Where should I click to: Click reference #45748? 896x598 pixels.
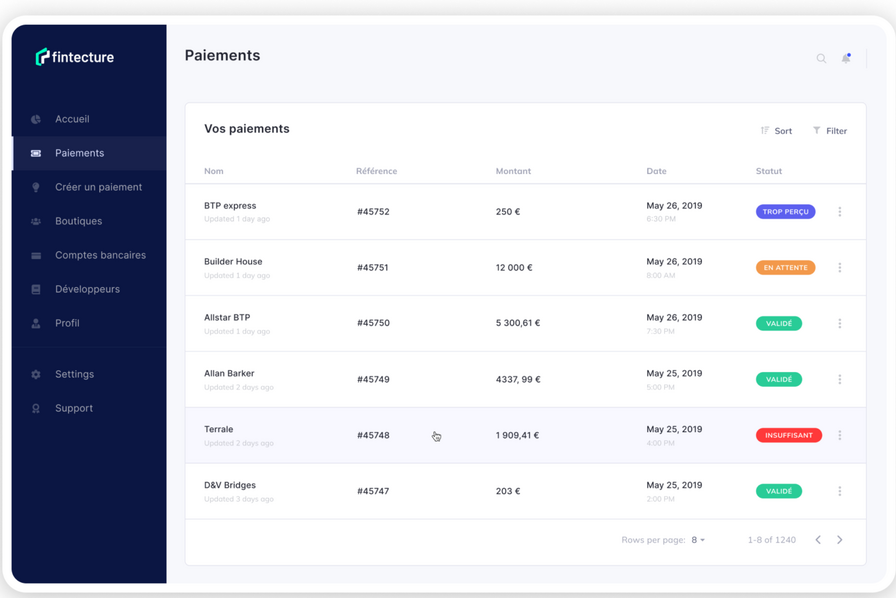pos(373,435)
